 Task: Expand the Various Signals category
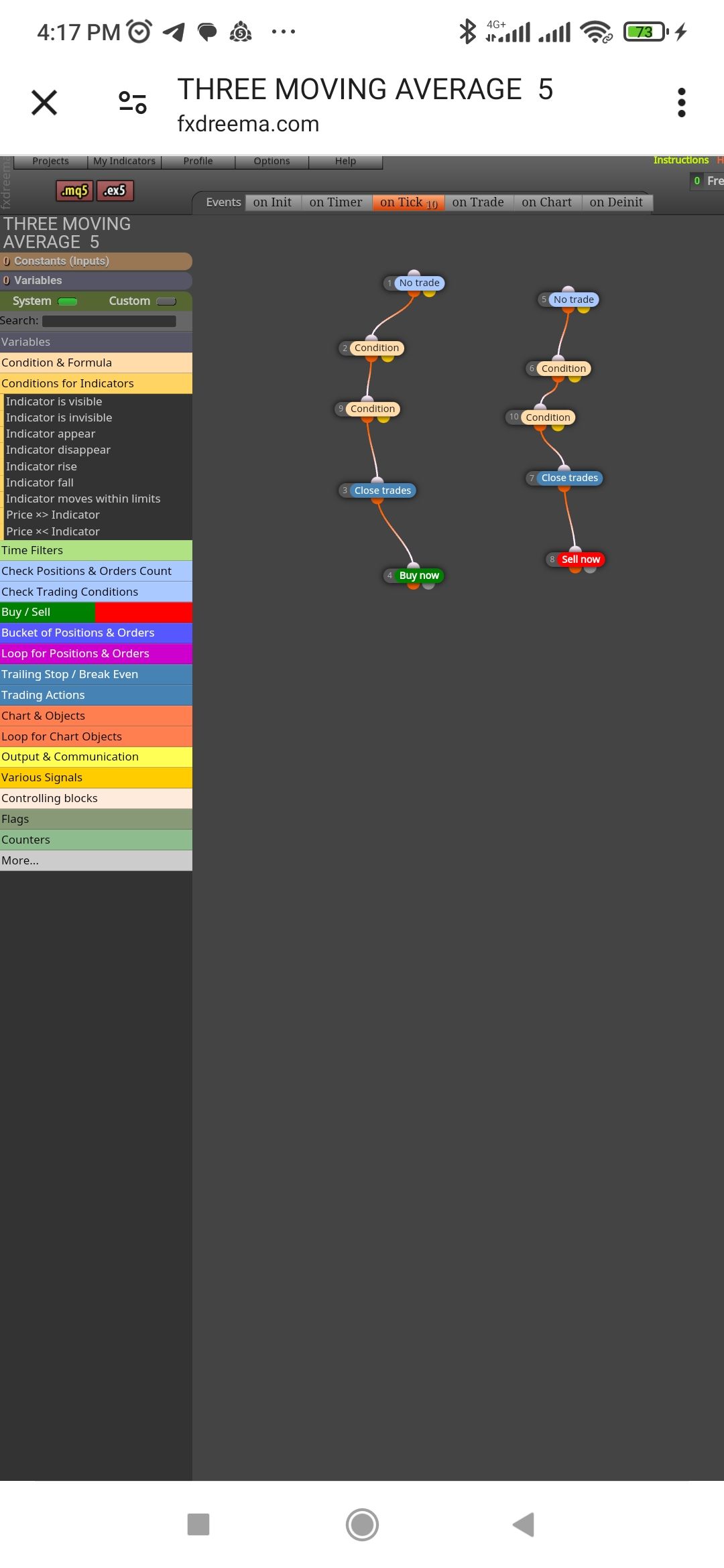tap(96, 777)
